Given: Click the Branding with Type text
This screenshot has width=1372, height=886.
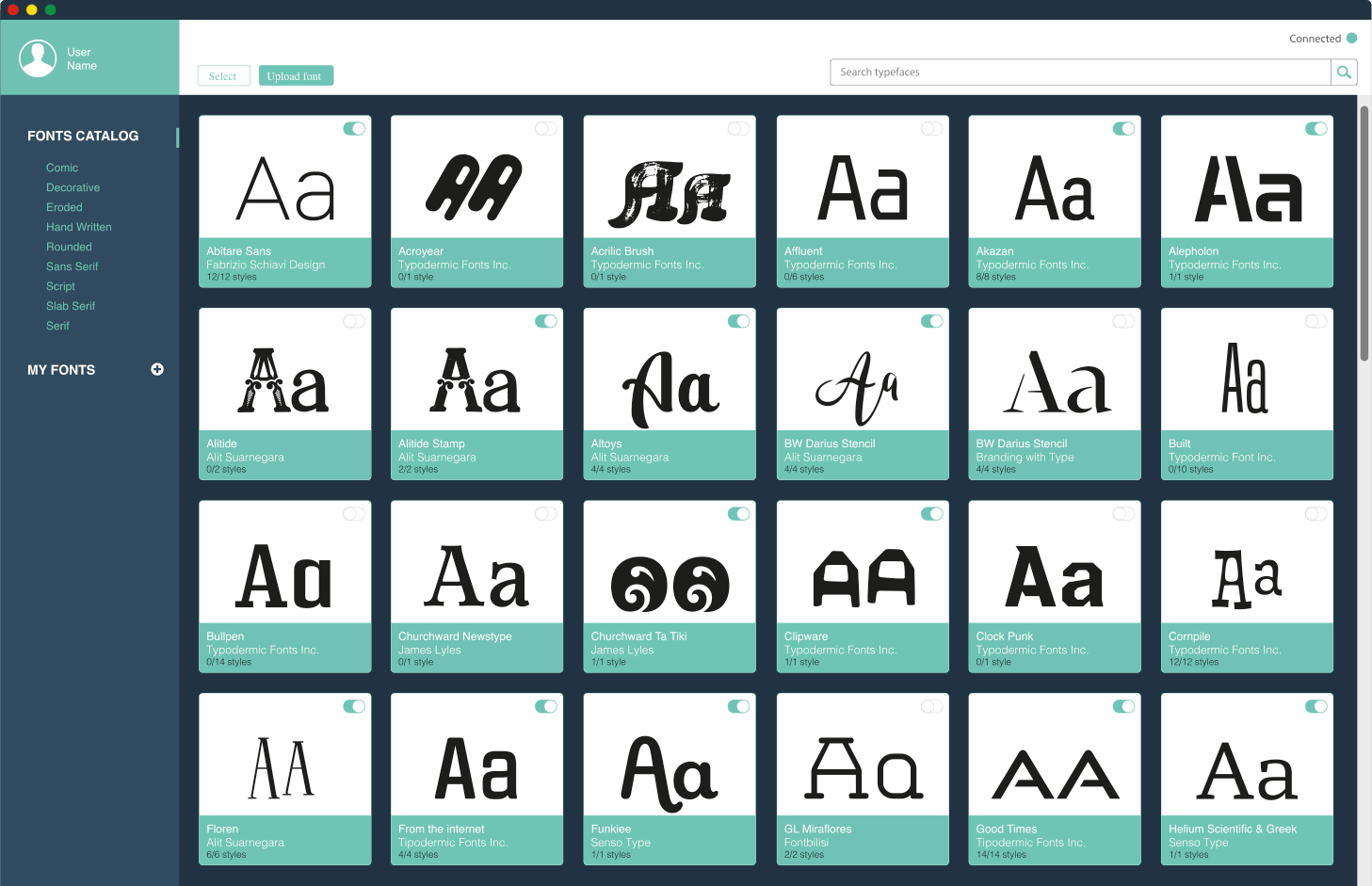Looking at the screenshot, I should [1025, 458].
